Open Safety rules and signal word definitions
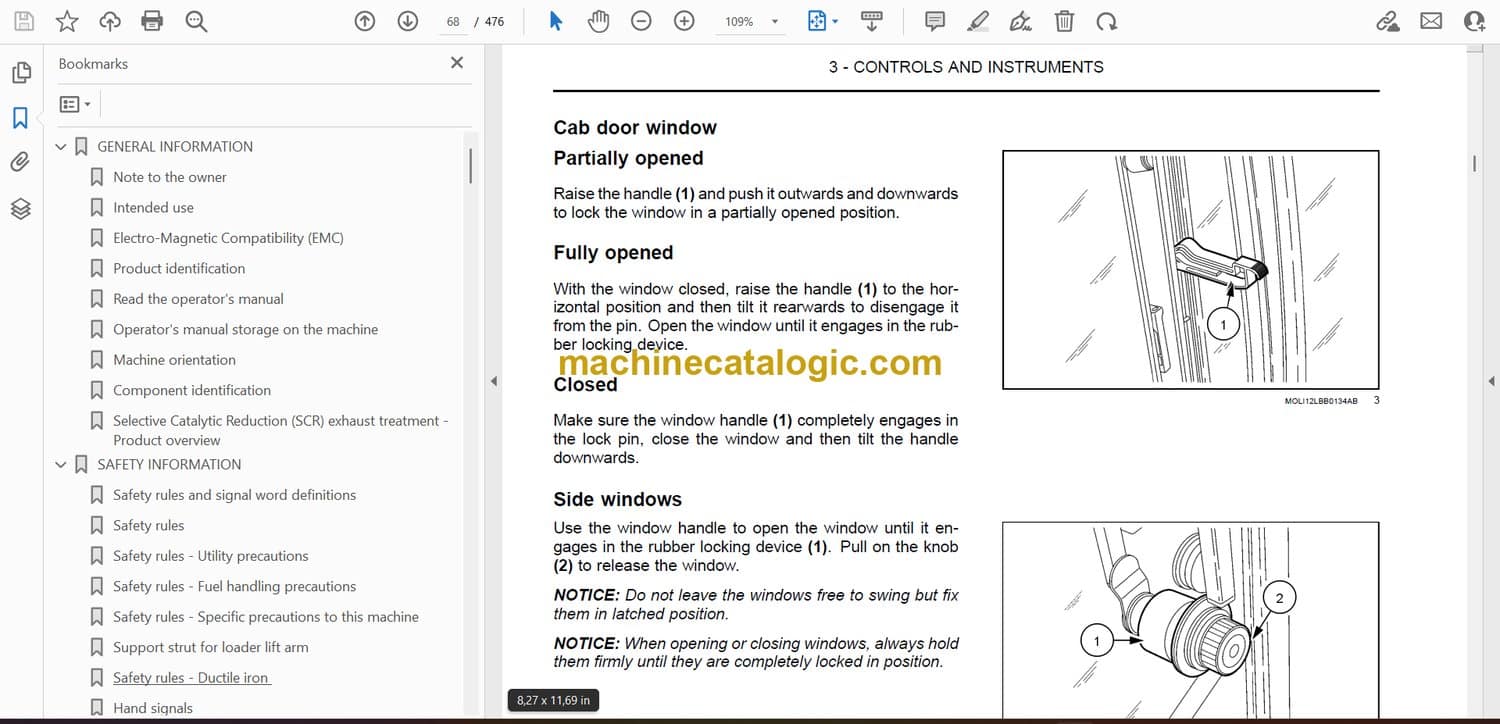This screenshot has height=724, width=1500. (235, 495)
